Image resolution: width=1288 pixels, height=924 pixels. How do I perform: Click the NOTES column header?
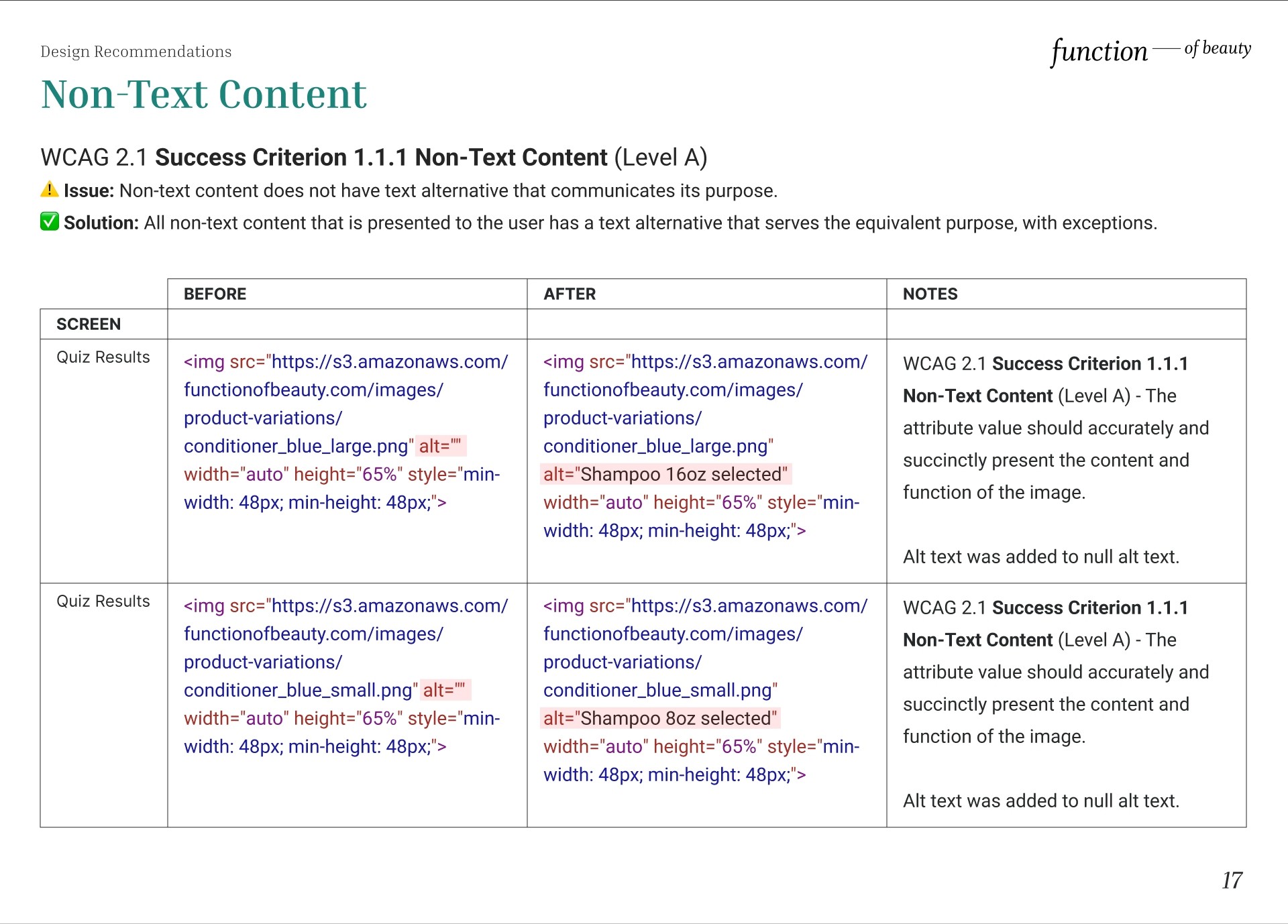point(930,294)
